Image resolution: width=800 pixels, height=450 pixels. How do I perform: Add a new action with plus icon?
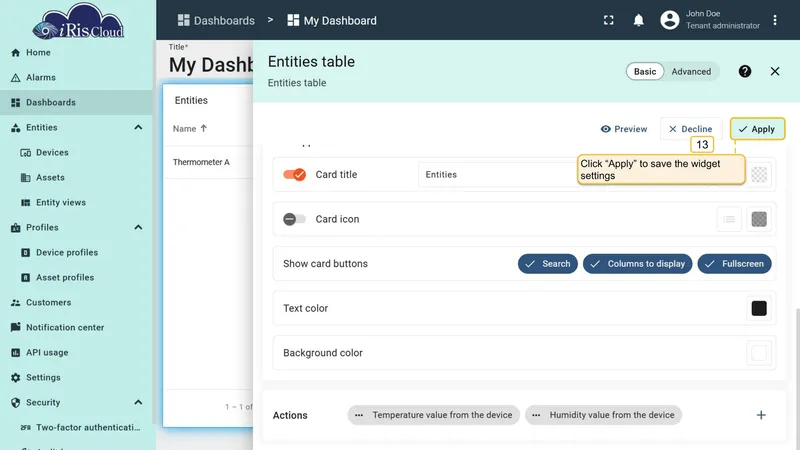[761, 415]
